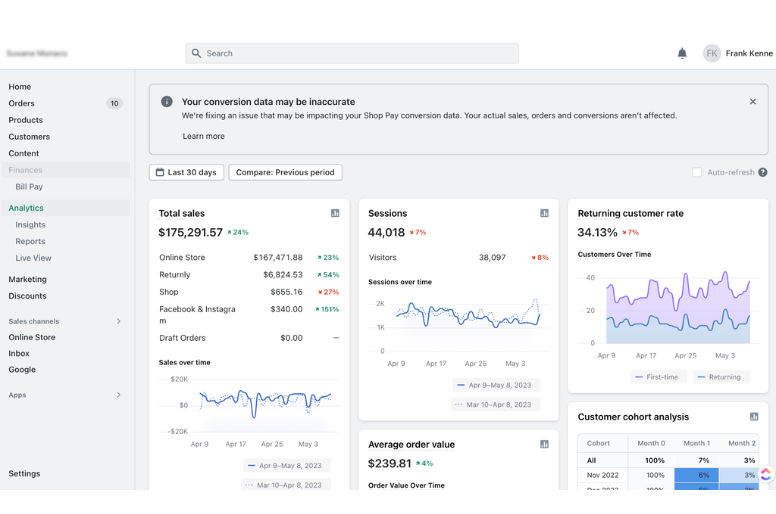Open the Total sales report icon

(x=335, y=213)
